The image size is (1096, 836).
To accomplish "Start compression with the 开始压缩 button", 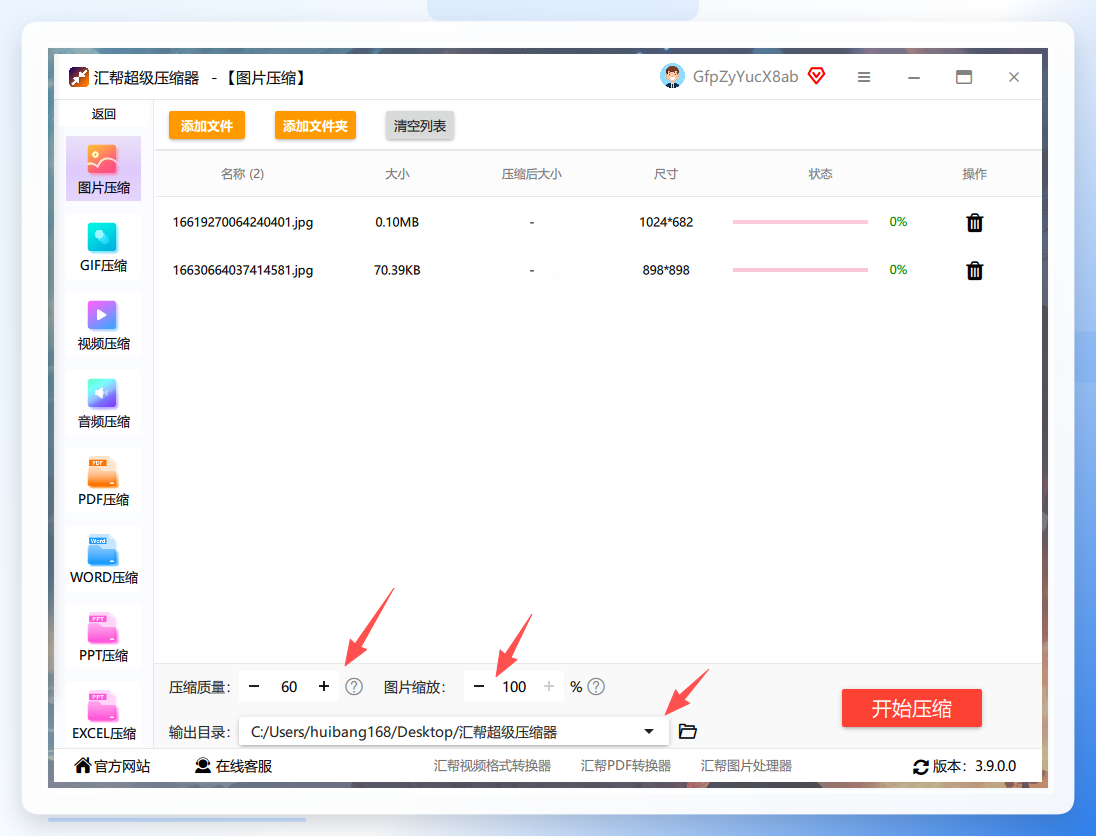I will [911, 708].
